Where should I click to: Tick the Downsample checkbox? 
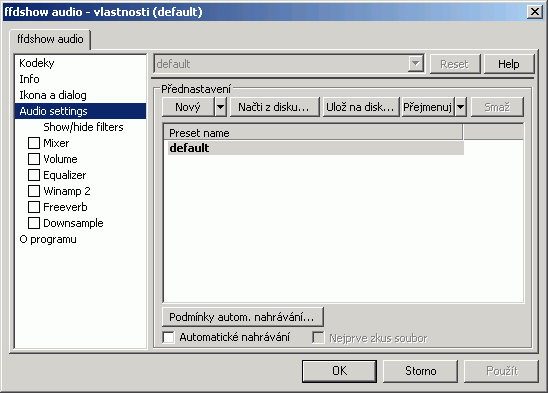tap(34, 223)
